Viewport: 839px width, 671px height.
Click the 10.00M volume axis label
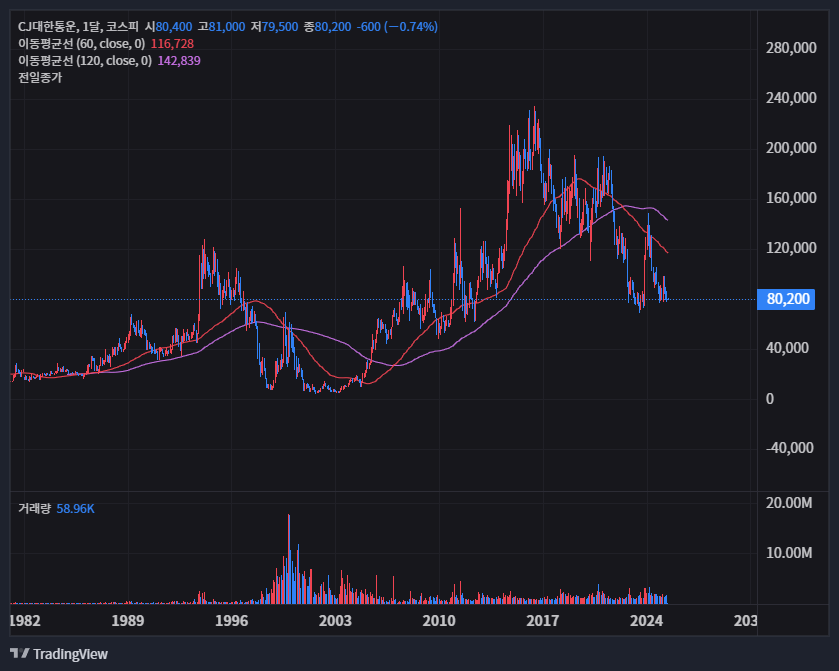pos(789,553)
